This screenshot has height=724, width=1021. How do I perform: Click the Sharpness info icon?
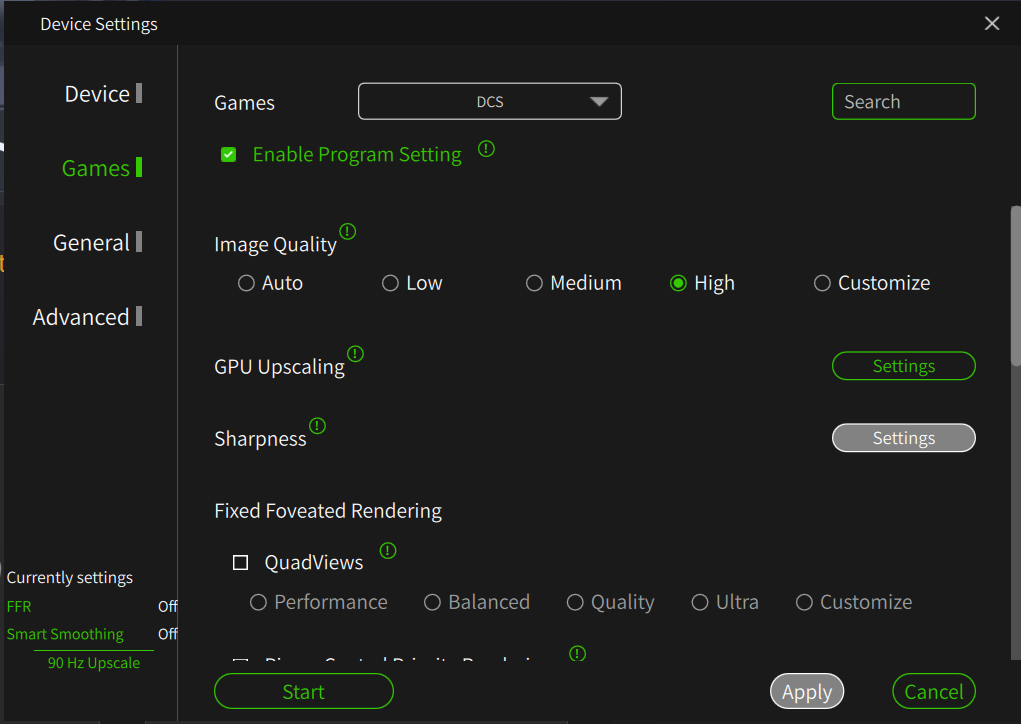[317, 426]
